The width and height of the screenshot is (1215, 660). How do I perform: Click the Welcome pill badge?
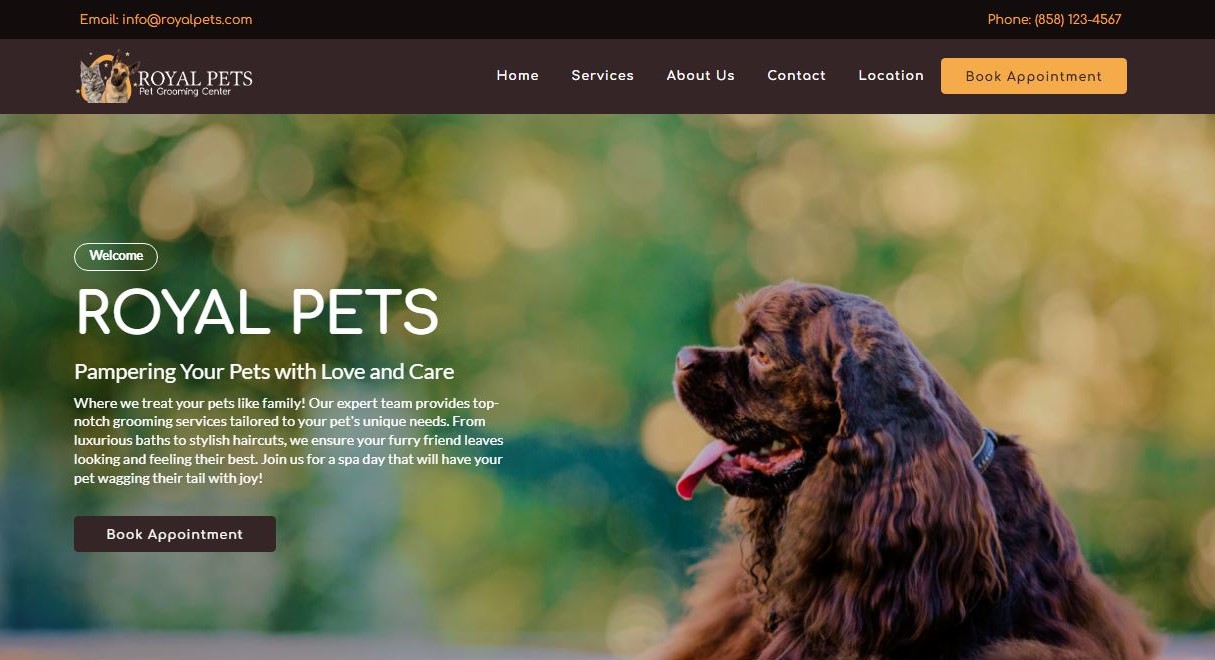pos(116,256)
